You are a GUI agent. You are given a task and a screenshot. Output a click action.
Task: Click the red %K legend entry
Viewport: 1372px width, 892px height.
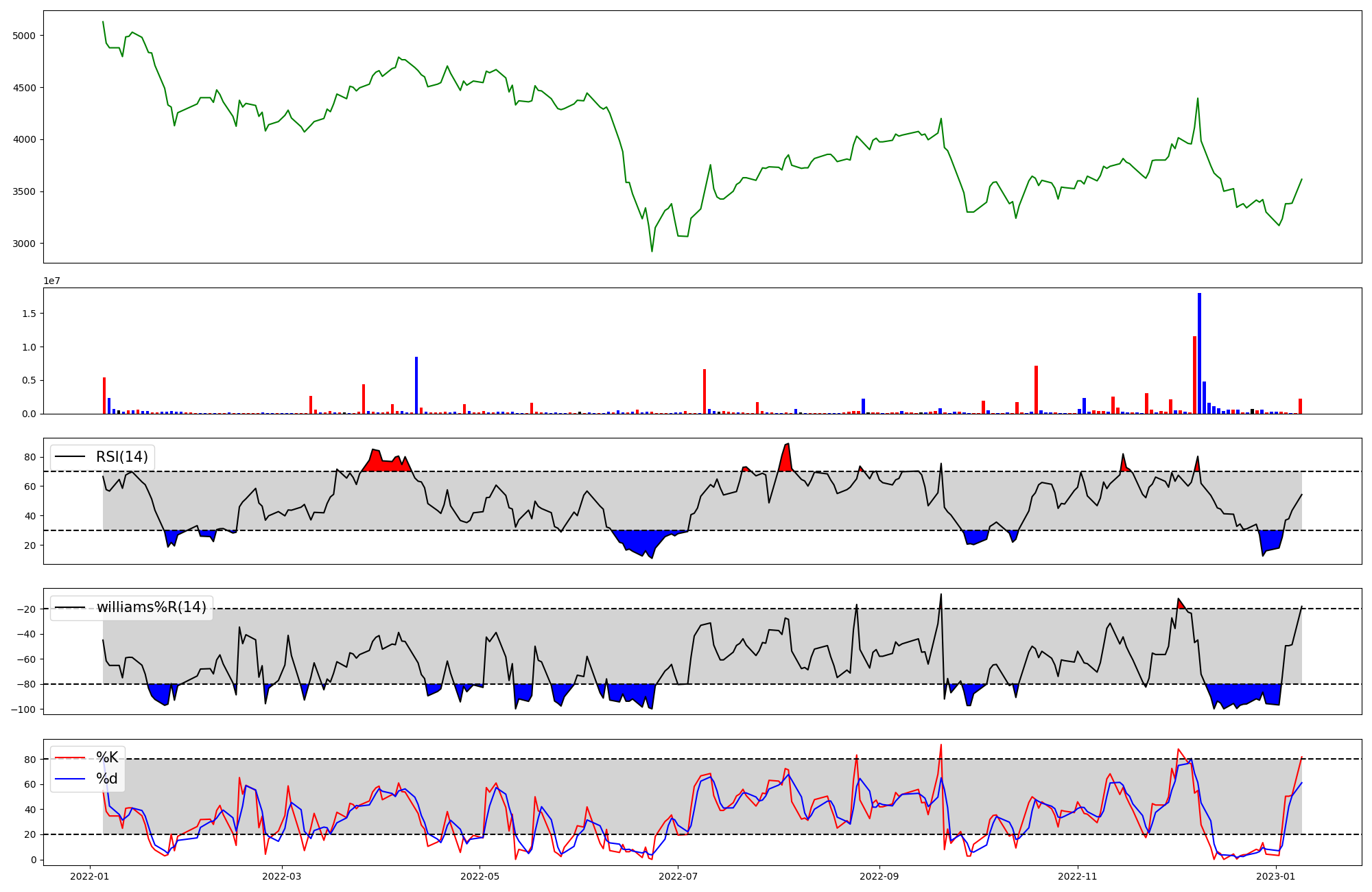point(107,758)
